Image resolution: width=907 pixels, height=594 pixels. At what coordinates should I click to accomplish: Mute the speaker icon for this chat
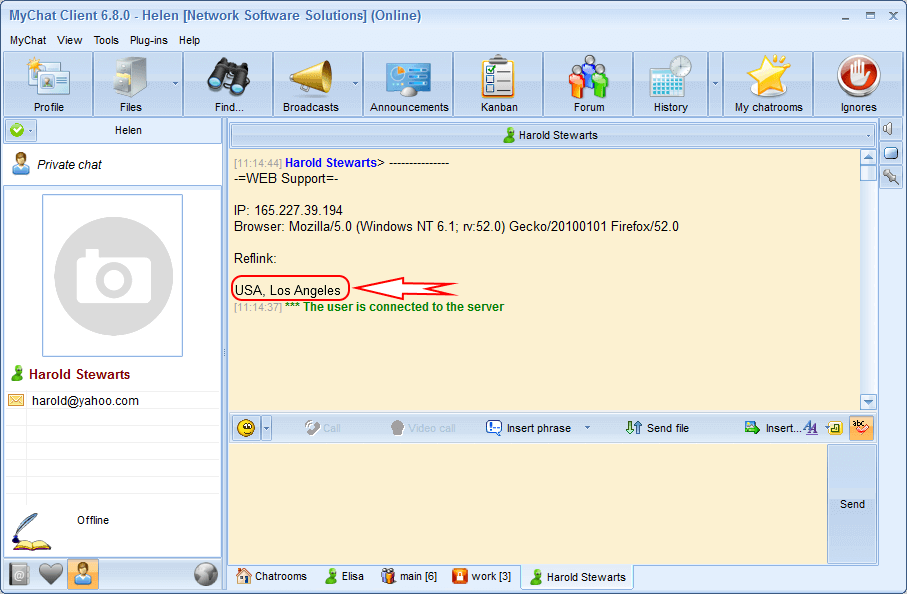tap(891, 128)
